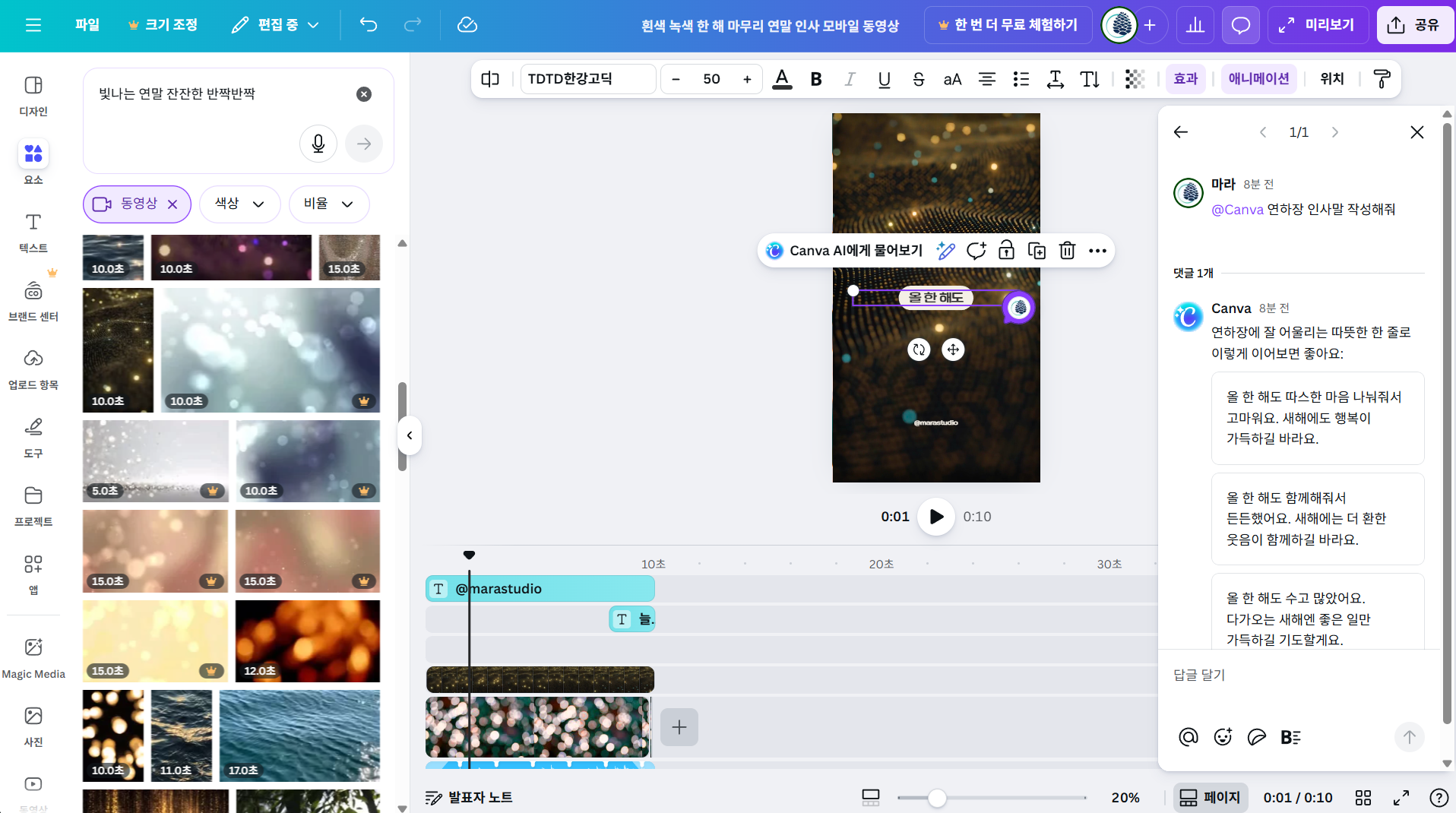Click the 미리보기 preview button
The width and height of the screenshot is (1456, 813).
click(x=1318, y=25)
